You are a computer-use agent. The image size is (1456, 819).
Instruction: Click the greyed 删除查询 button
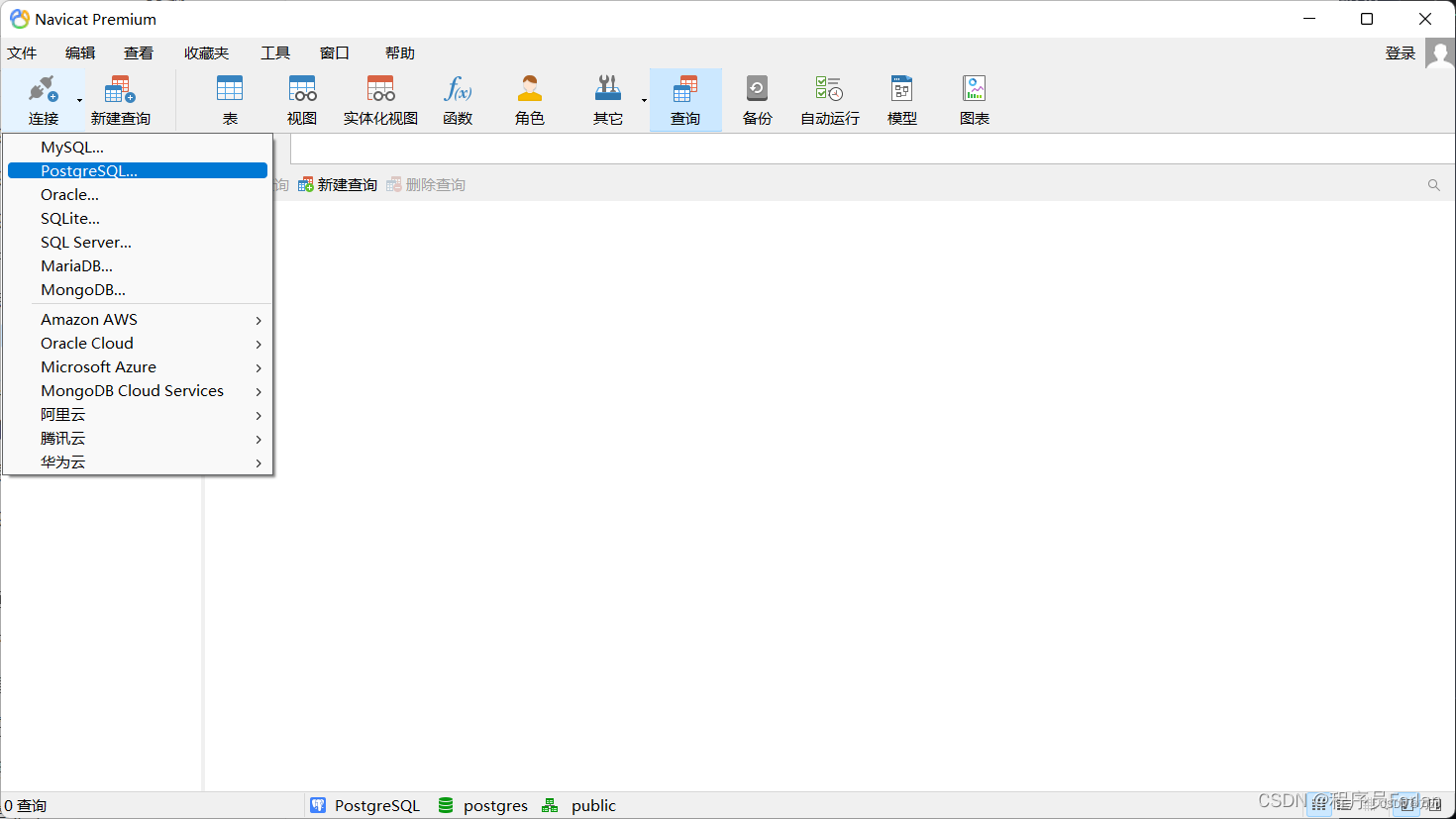tap(426, 184)
